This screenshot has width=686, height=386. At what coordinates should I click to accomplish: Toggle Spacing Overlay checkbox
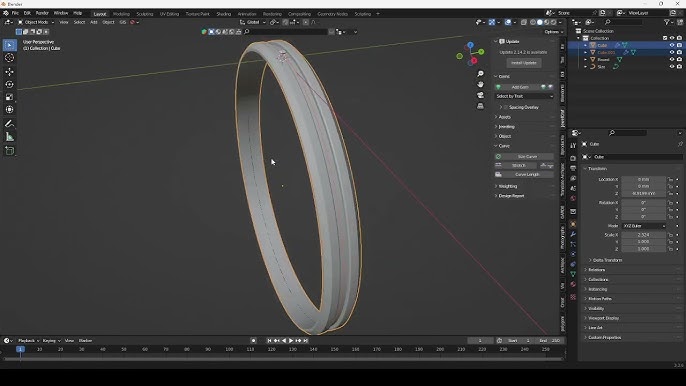click(506, 107)
